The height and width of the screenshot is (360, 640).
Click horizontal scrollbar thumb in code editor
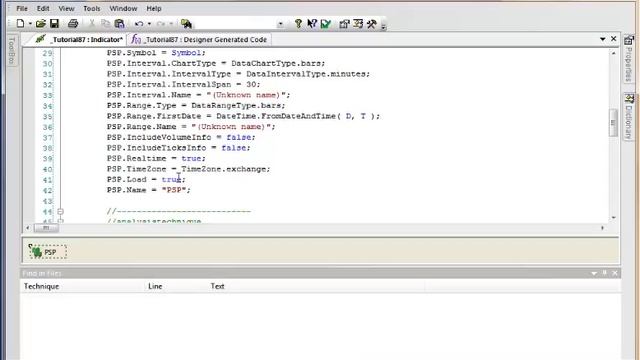point(46,228)
